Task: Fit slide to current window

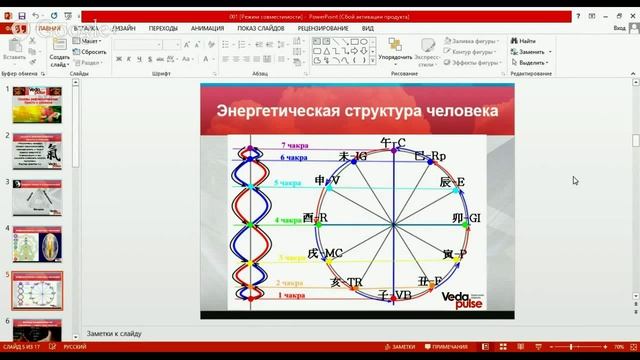Action: point(633,347)
